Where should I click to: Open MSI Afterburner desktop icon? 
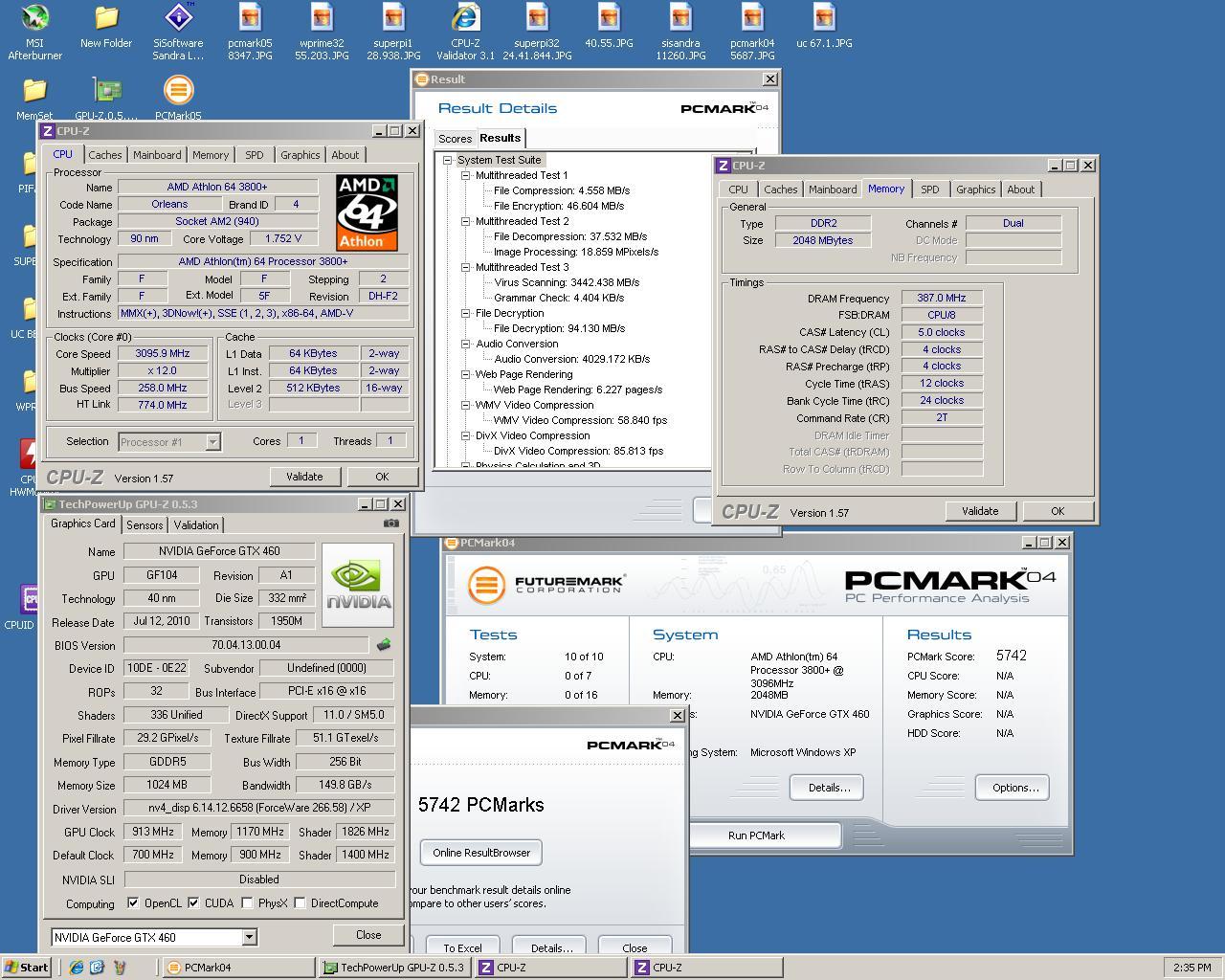[34, 32]
